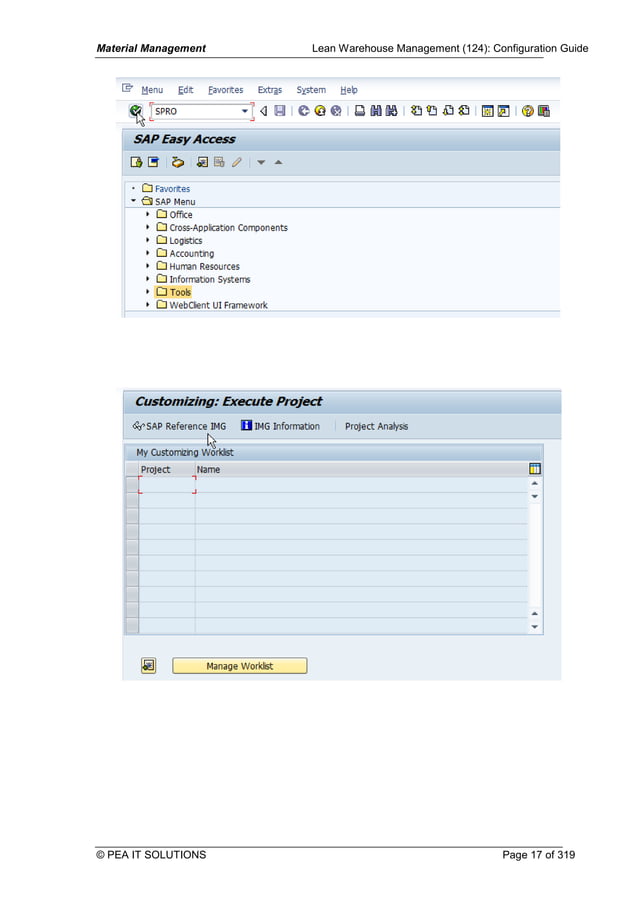
Task: Click the table settings icon in worklist header
Action: (534, 469)
